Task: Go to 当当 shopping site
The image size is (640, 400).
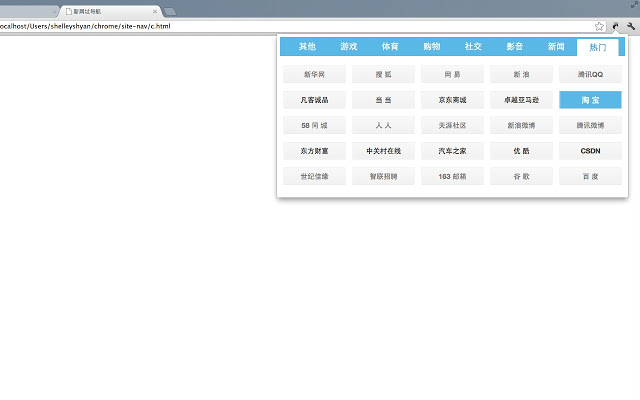Action: 383,100
